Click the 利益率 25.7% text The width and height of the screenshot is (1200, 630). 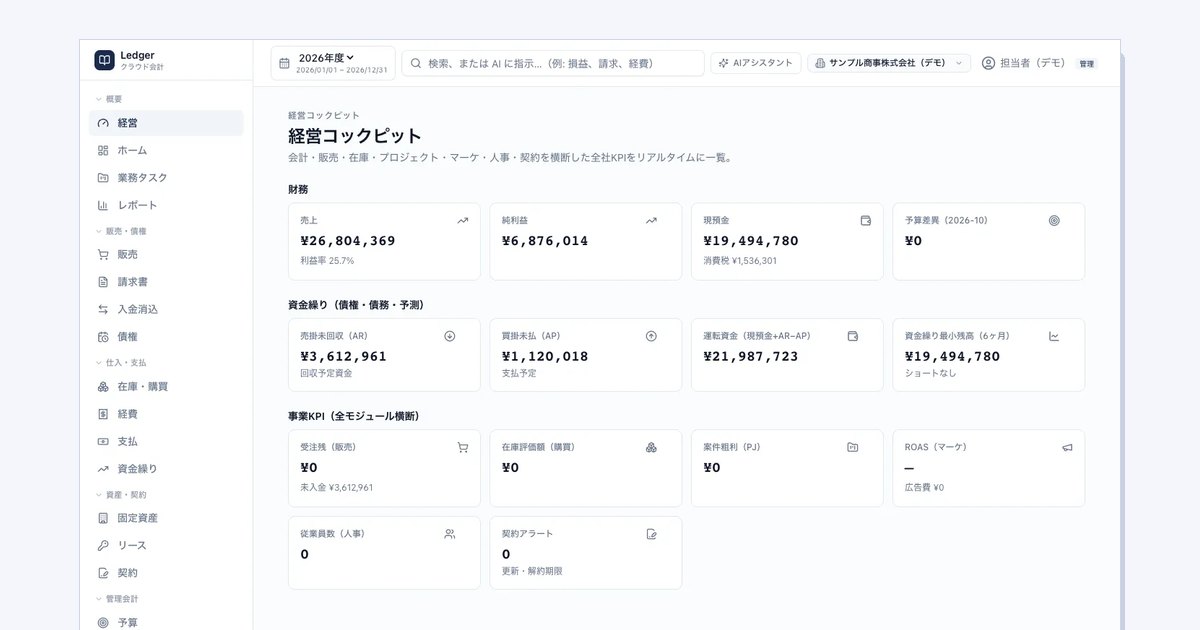327,261
